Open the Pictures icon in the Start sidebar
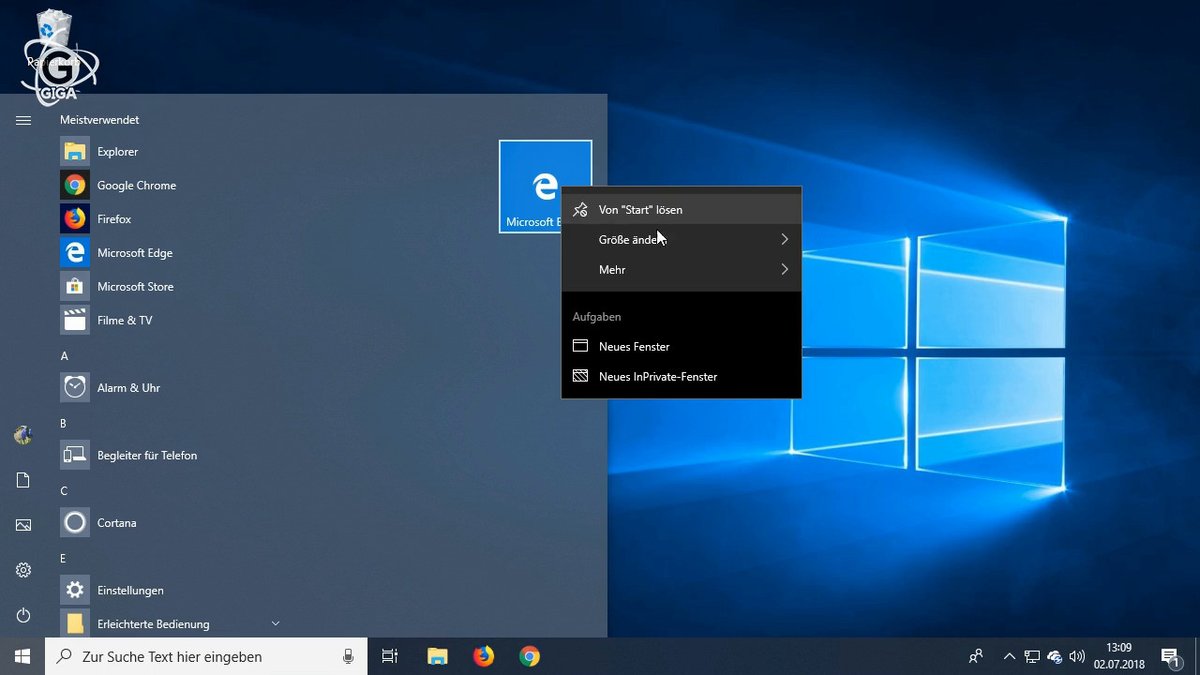 22,524
